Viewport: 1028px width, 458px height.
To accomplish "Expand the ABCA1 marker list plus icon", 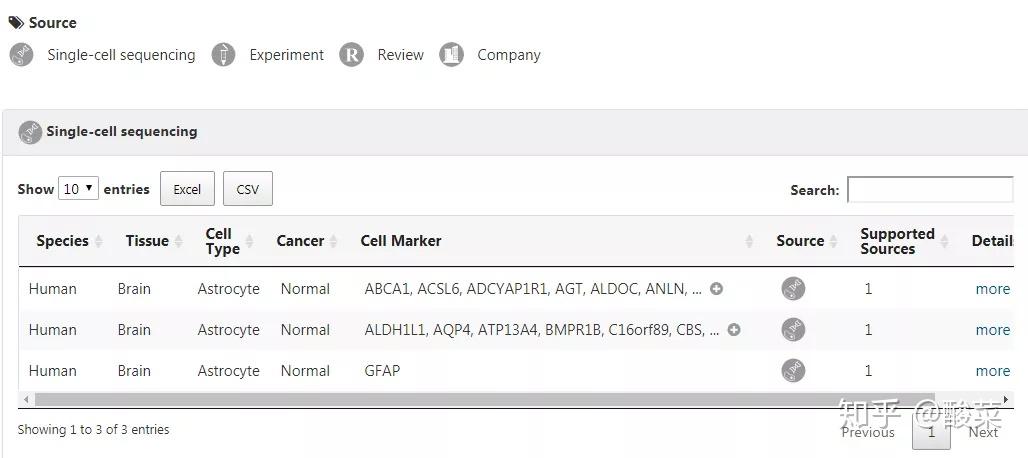I will coord(717,288).
